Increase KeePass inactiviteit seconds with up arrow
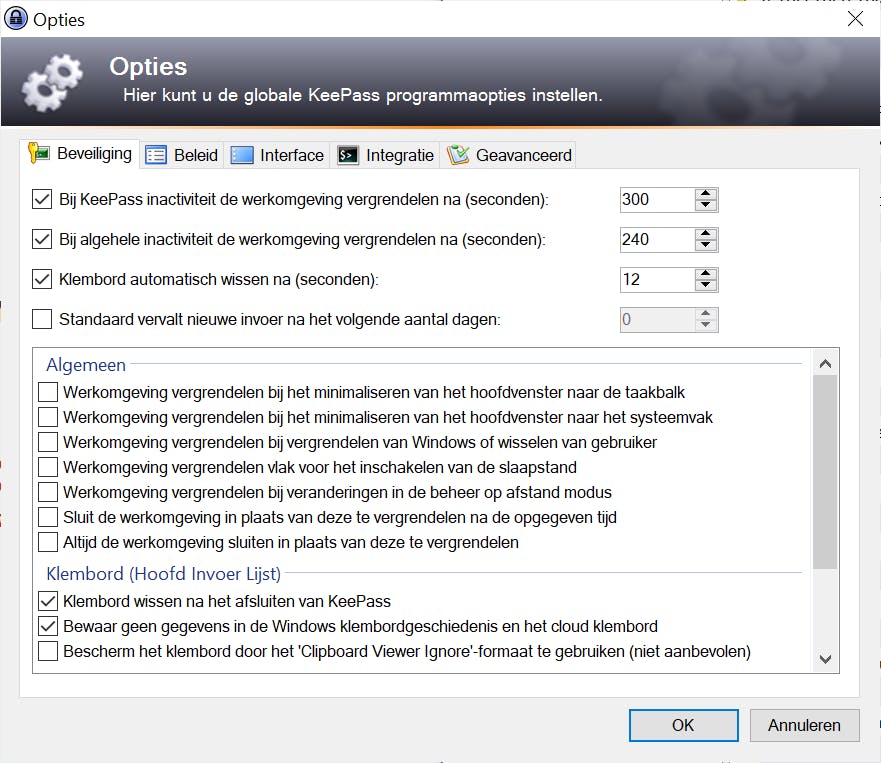 pyautogui.click(x=706, y=194)
